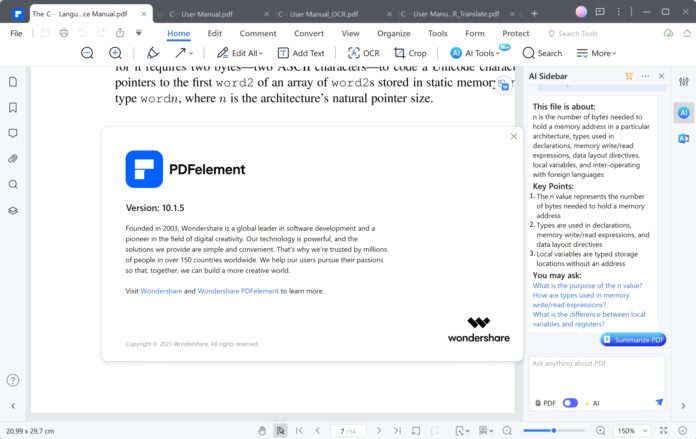Choose the select tool in status bar
696x439 pixels.
(x=280, y=431)
